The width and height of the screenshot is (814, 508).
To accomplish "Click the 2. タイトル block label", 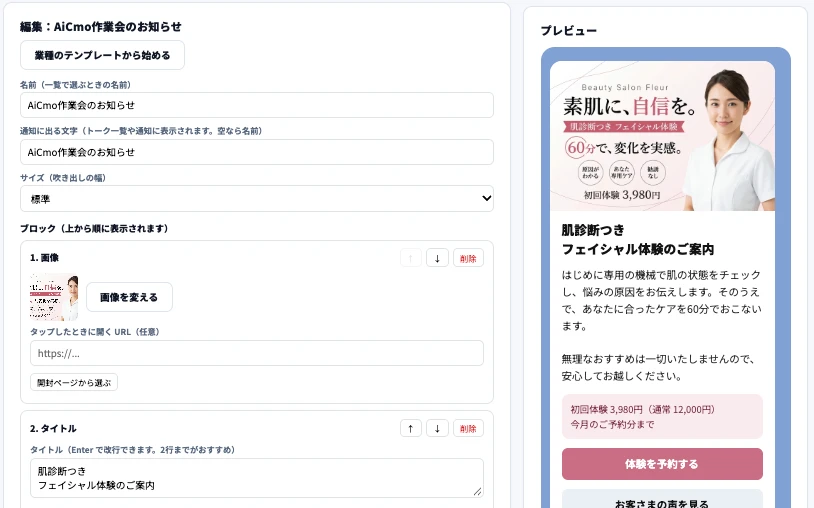I will 53,429.
